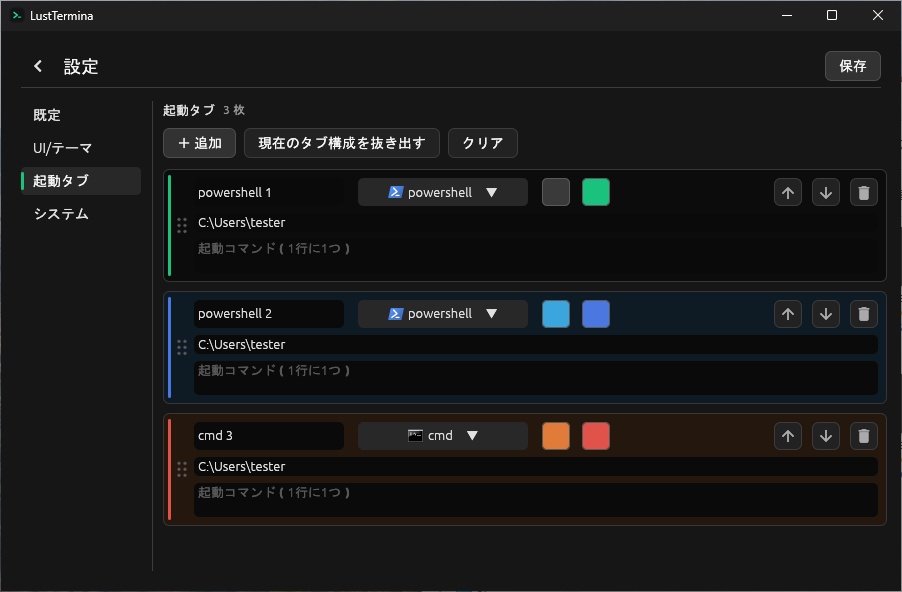Move powershell 1 tab down

click(825, 192)
